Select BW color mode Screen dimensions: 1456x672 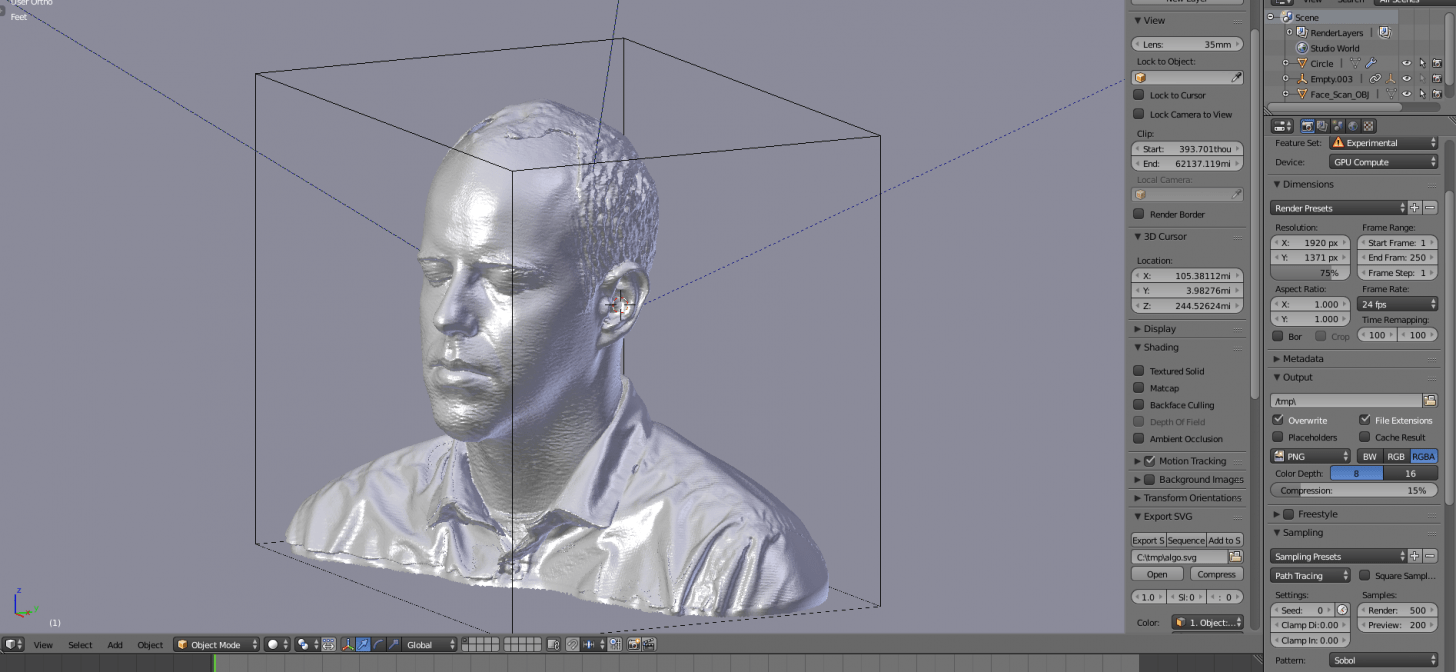1370,456
